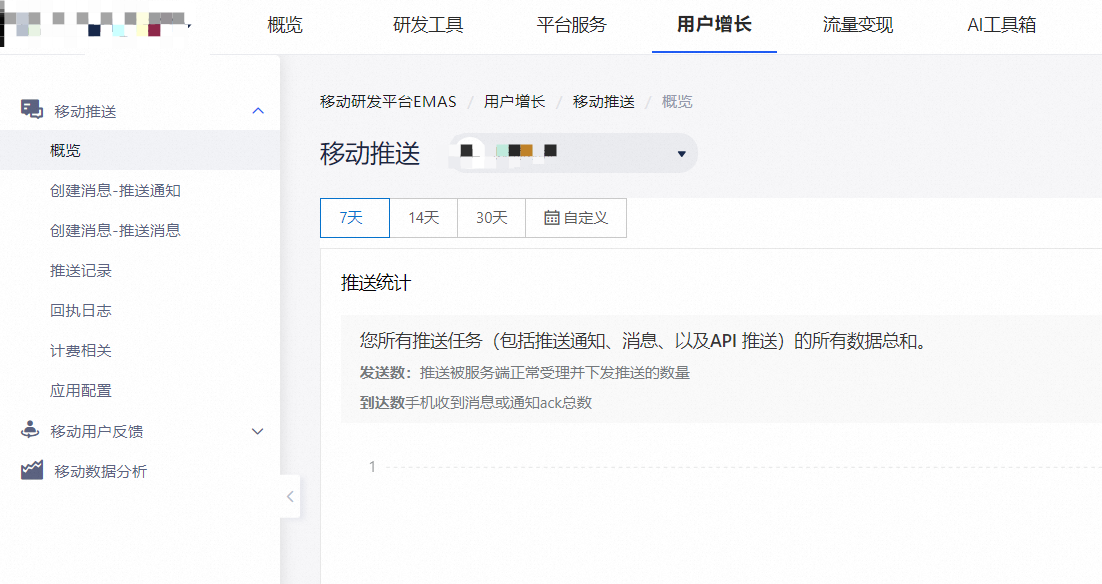Screen dimensions: 1102x584
Task: Select the 14天 time range
Action: [424, 218]
